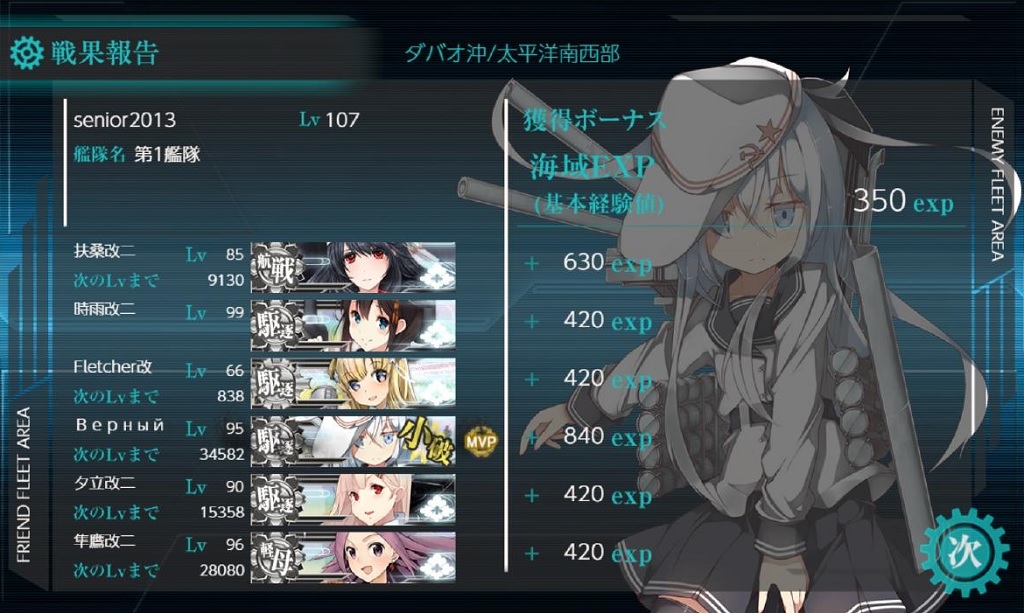Open 扶桑改二 ship portrait banner
Screen dimensions: 1024x613
point(353,268)
